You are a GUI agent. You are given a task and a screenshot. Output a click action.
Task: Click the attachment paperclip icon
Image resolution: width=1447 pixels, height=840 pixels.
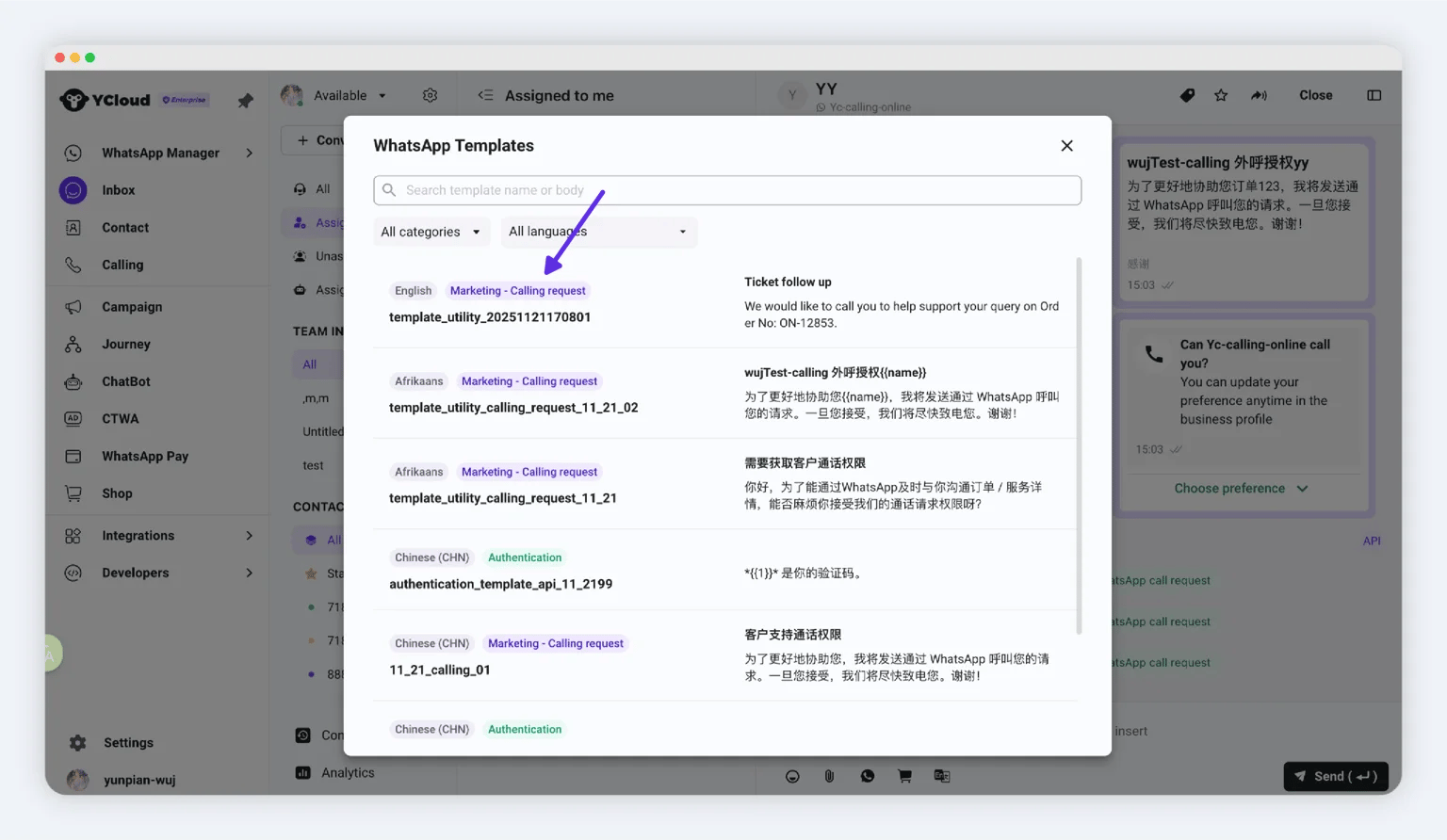tap(829, 776)
